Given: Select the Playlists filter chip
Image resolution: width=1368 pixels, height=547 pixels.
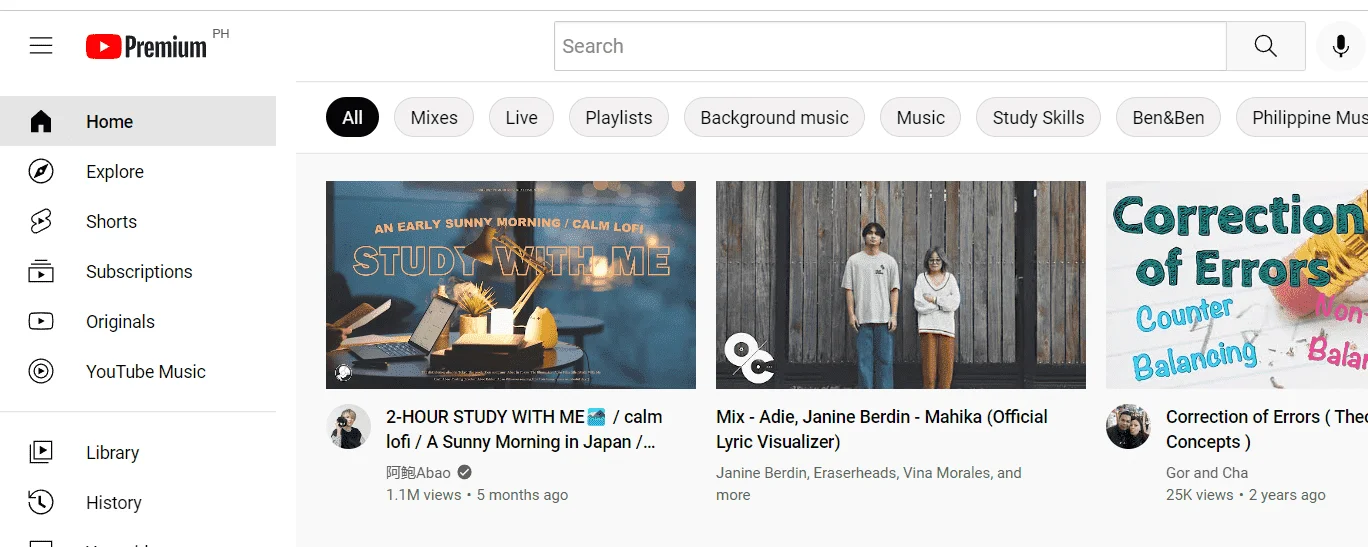Looking at the screenshot, I should click(x=619, y=118).
